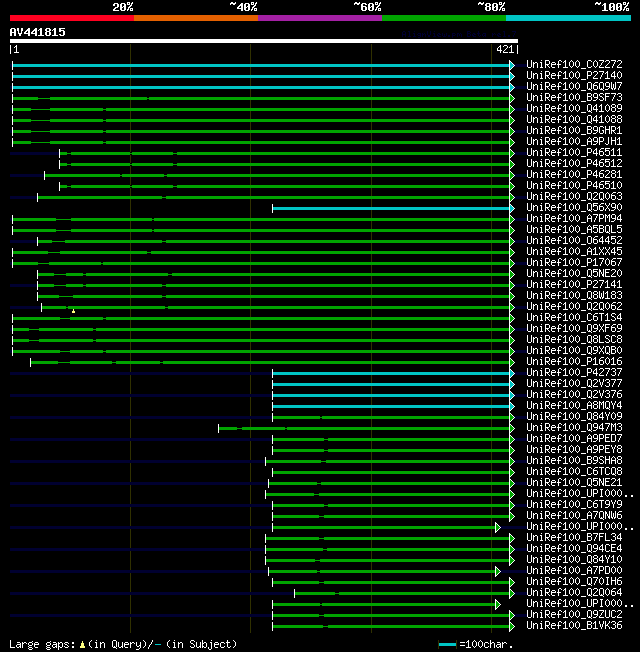The image size is (640, 652).
Task: Select the UniRef100_P46281 label
Action: coord(574,174)
